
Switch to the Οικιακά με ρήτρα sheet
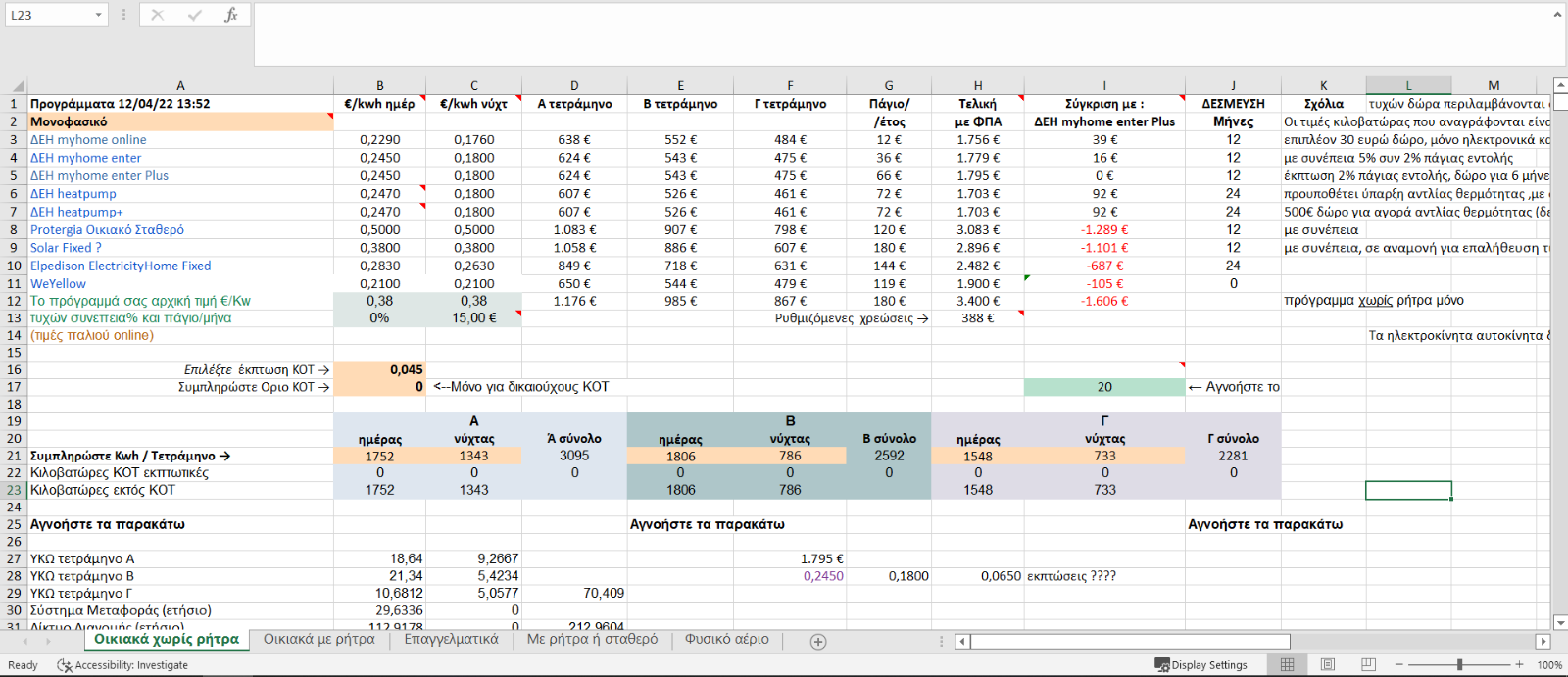click(x=319, y=640)
